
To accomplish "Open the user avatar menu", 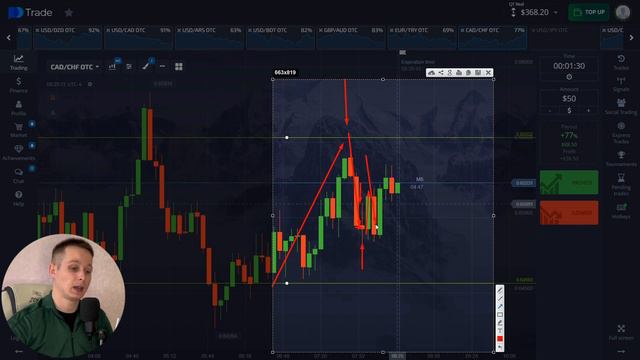I will pos(623,12).
